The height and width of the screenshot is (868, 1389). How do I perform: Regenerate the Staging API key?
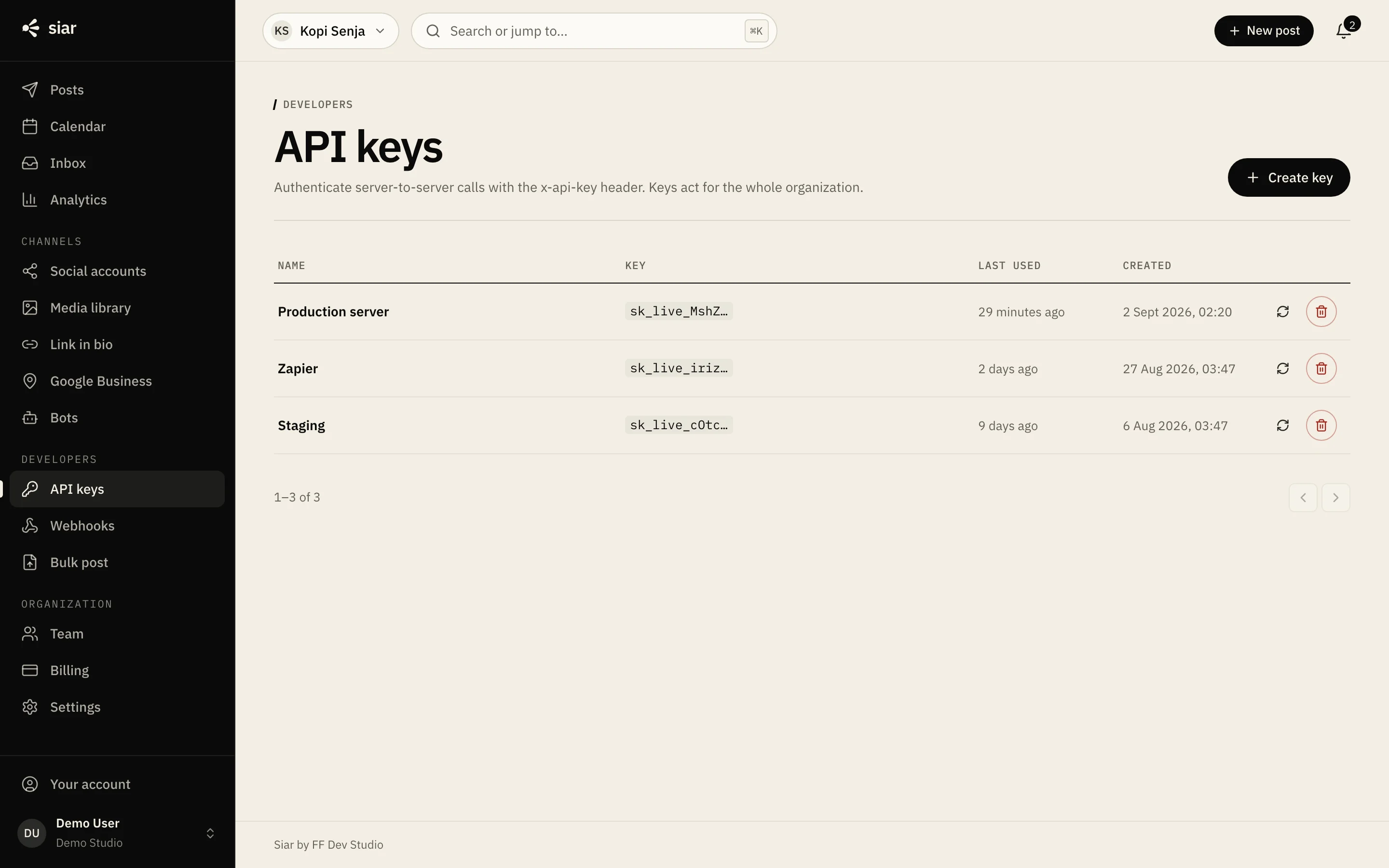(1282, 425)
